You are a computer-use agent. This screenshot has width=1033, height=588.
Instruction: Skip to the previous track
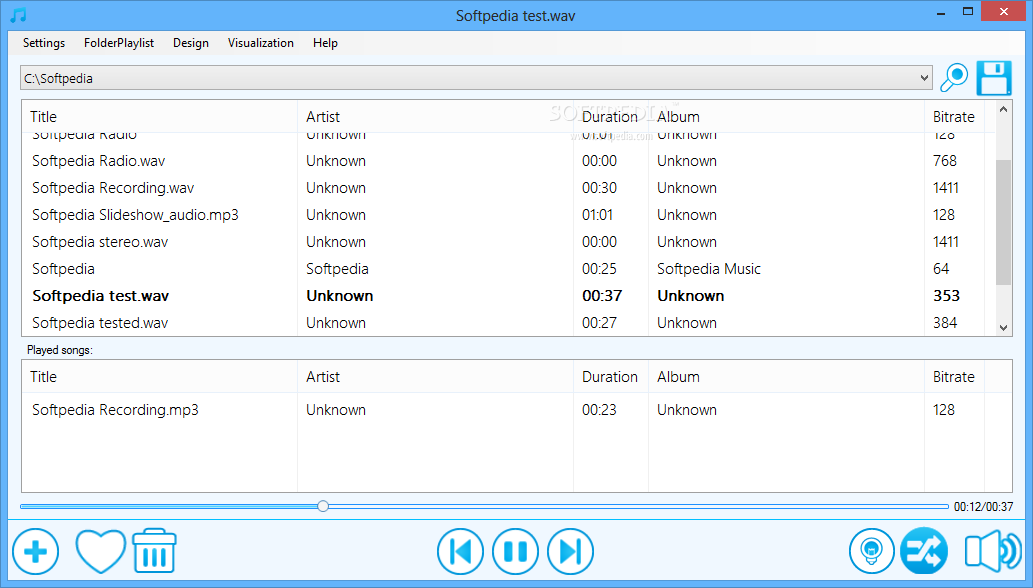460,551
